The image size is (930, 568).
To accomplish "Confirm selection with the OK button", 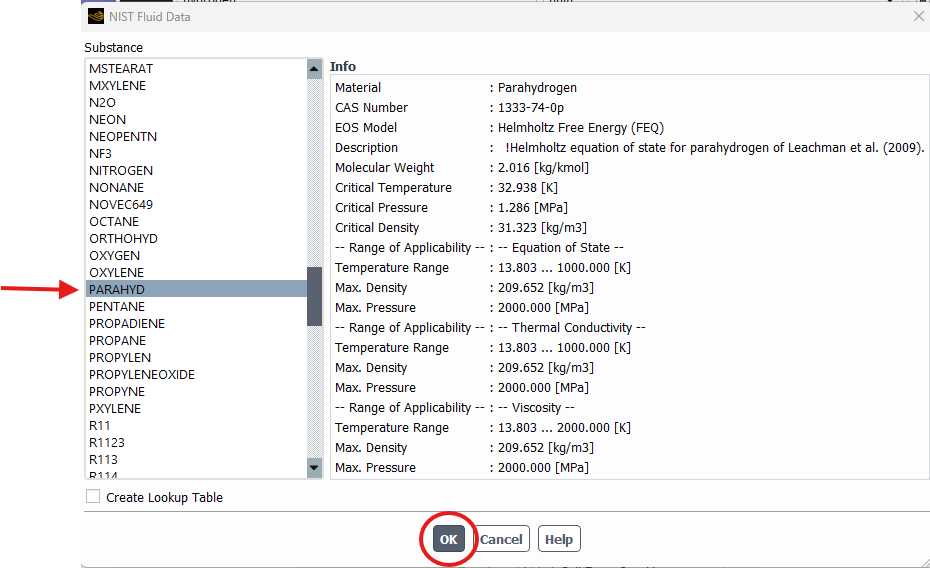I will click(x=448, y=539).
